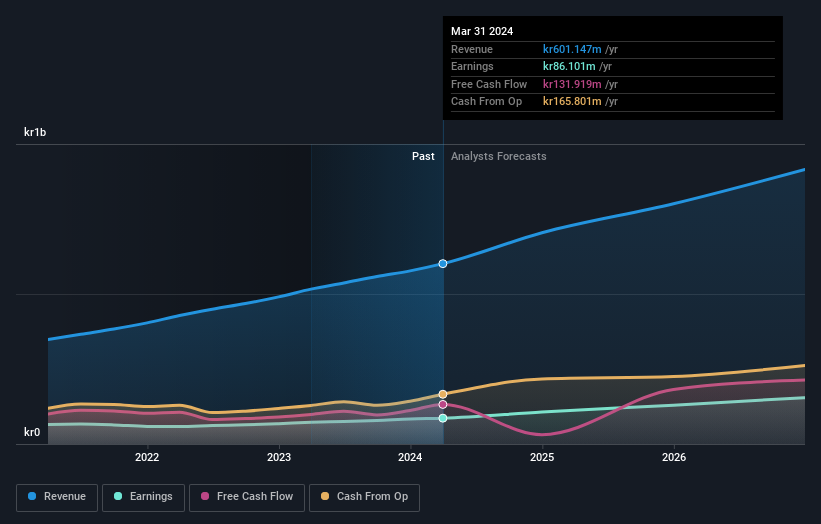Click the kr86.101m earnings value

pos(569,66)
